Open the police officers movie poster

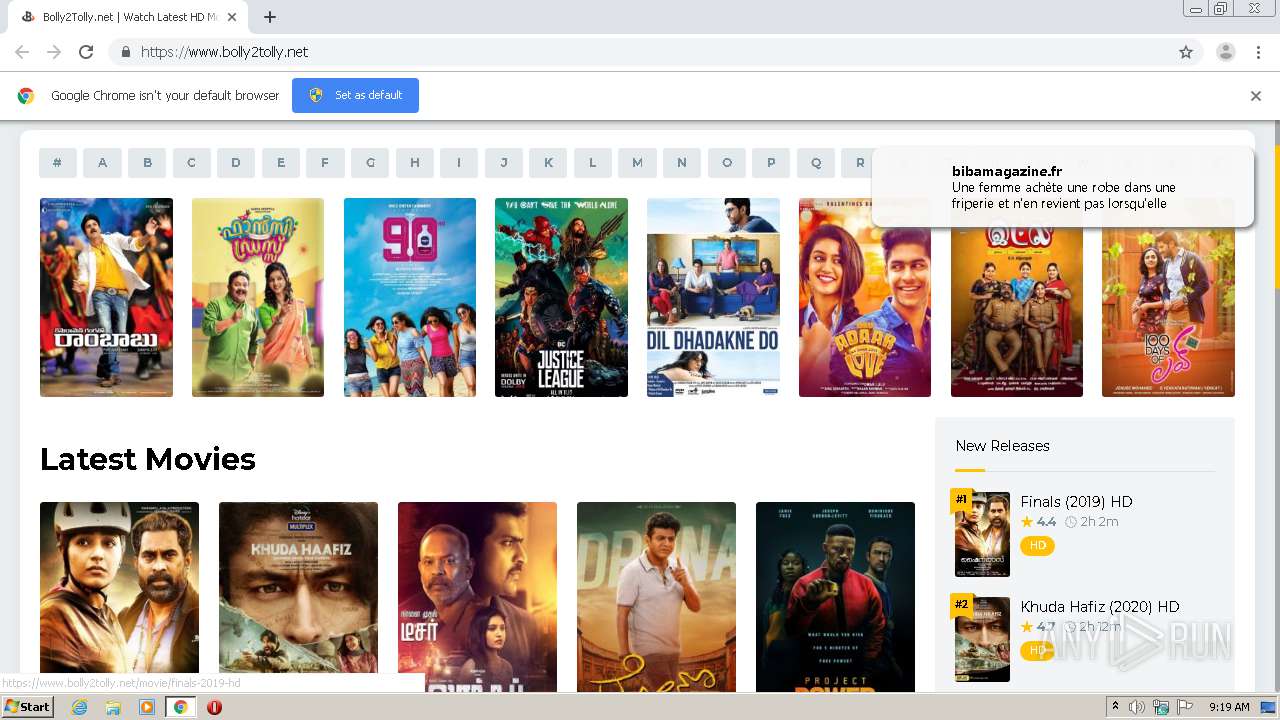1017,310
